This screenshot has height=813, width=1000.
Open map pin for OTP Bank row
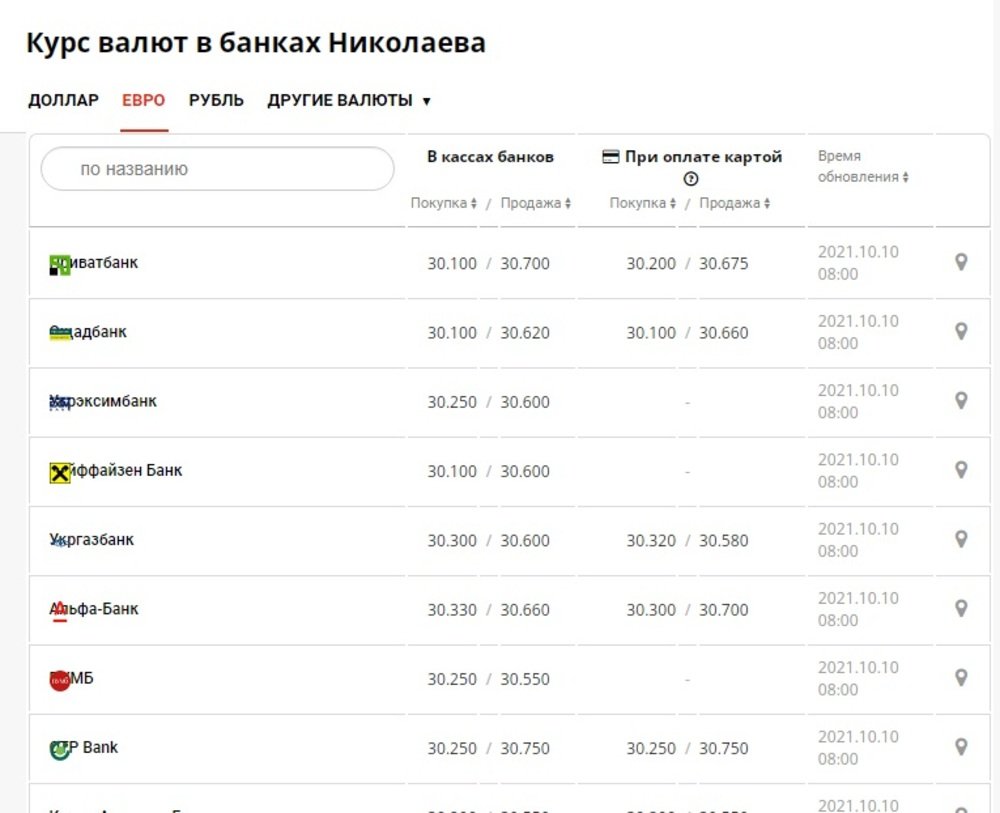961,747
